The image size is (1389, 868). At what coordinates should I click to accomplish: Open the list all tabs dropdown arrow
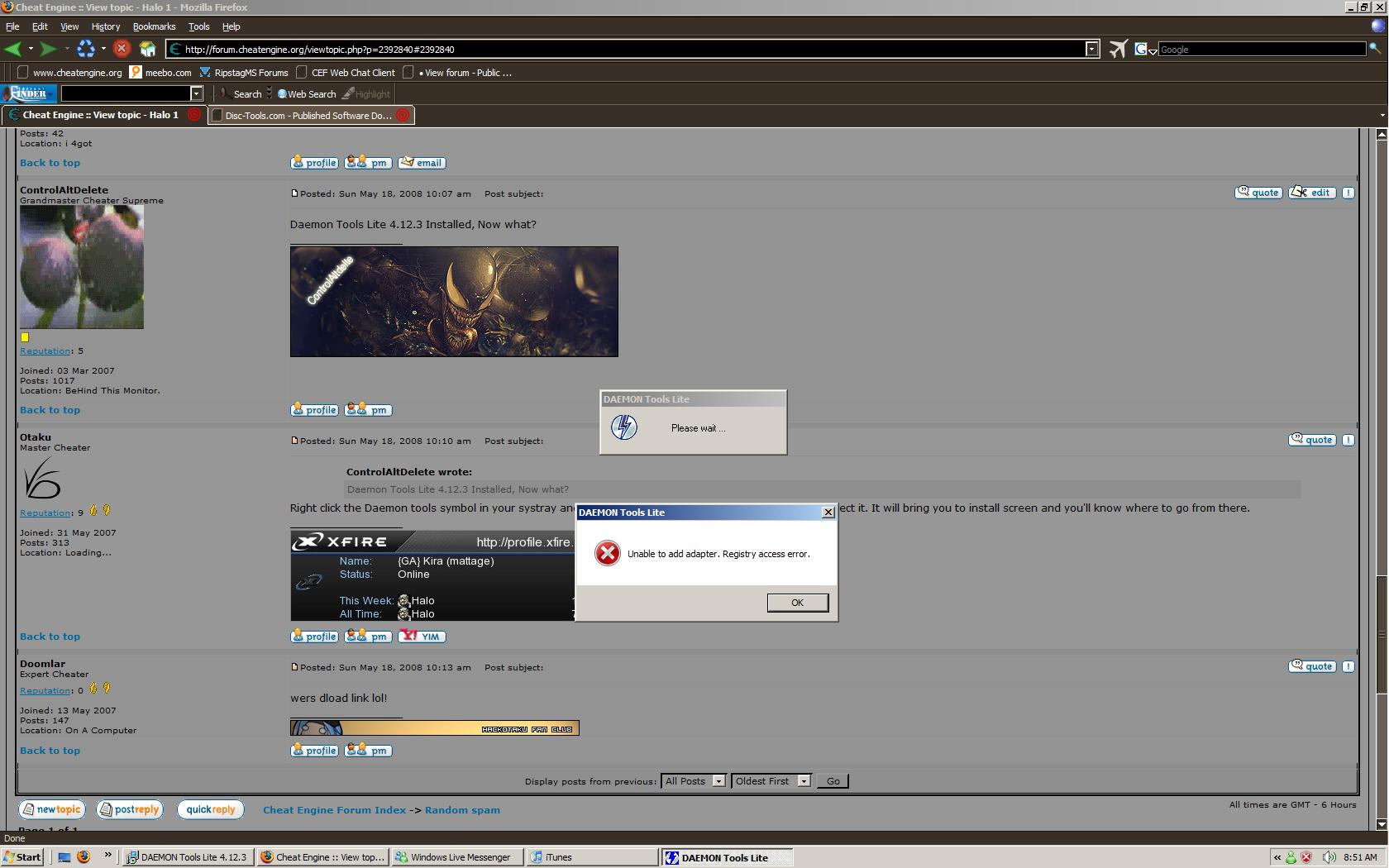pyautogui.click(x=1382, y=116)
